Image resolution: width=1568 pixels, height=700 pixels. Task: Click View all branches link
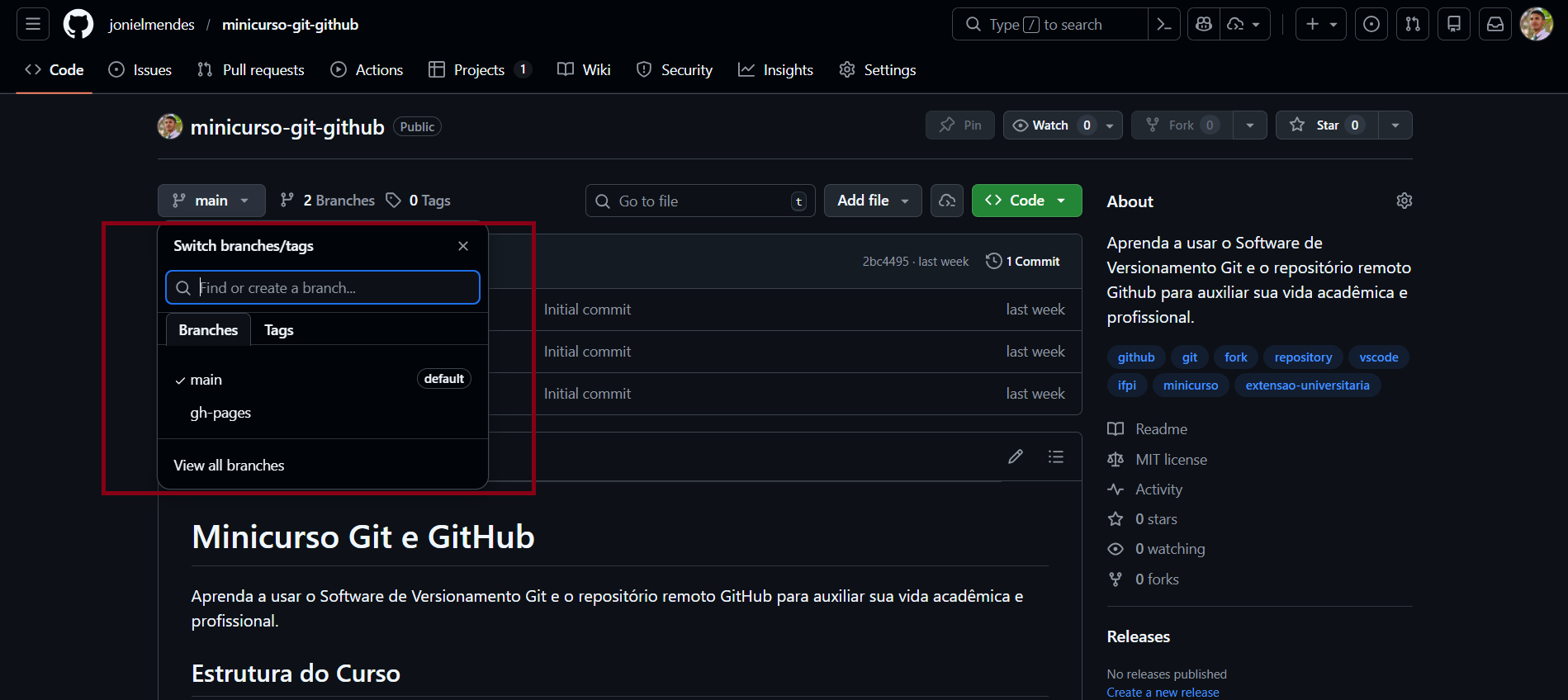(x=229, y=466)
